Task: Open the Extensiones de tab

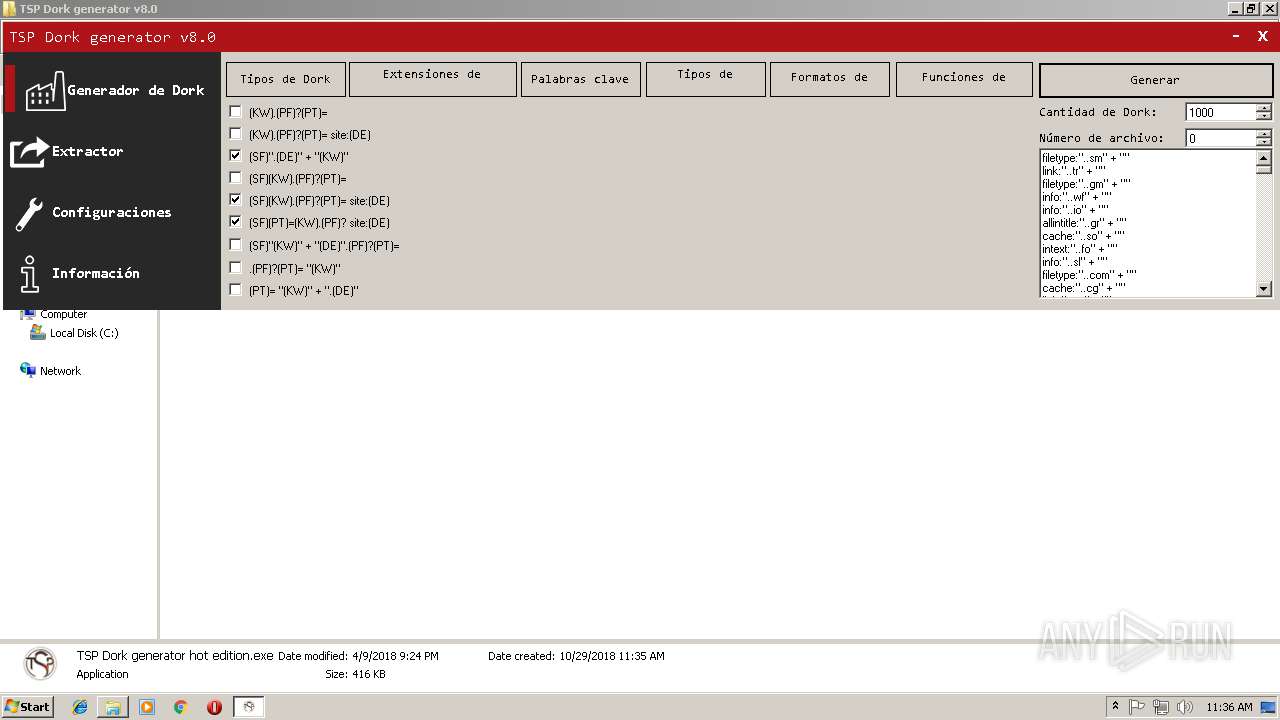Action: click(432, 79)
